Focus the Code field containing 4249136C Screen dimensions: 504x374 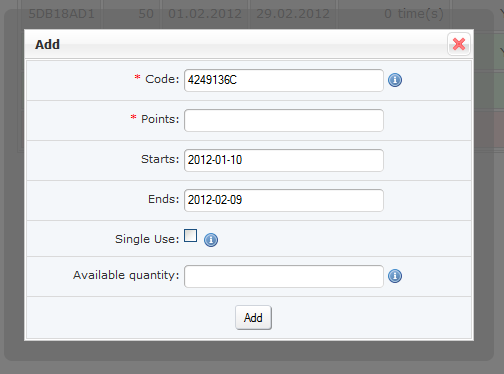pos(284,80)
